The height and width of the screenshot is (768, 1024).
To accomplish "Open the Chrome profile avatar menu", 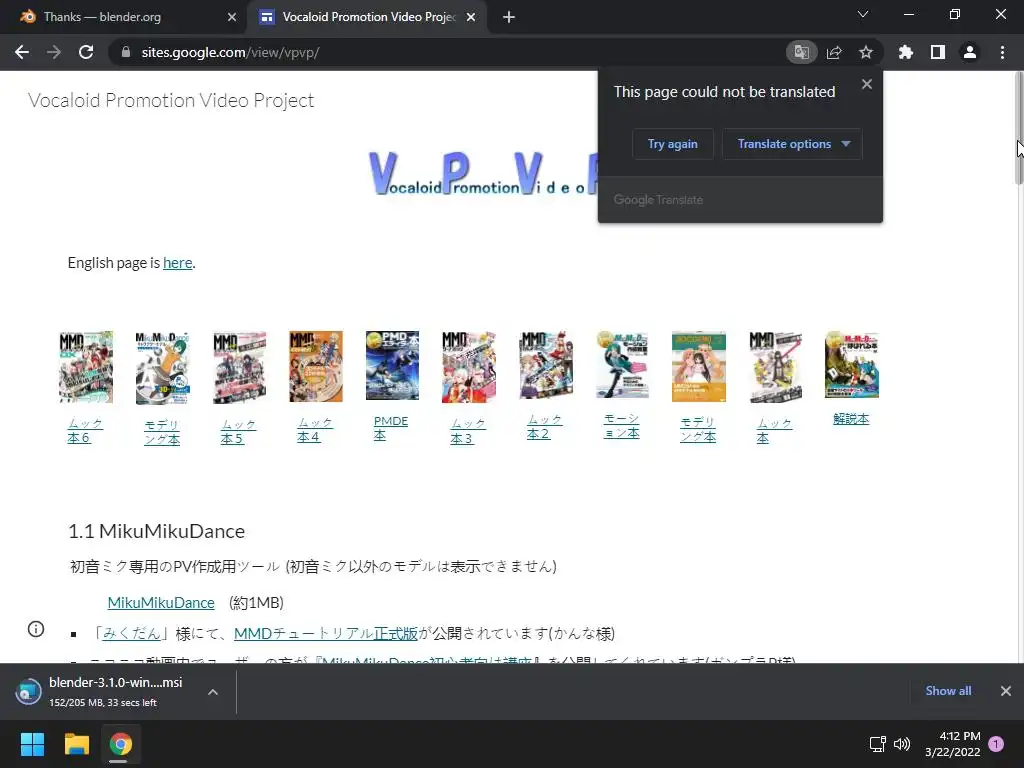I will pyautogui.click(x=970, y=52).
